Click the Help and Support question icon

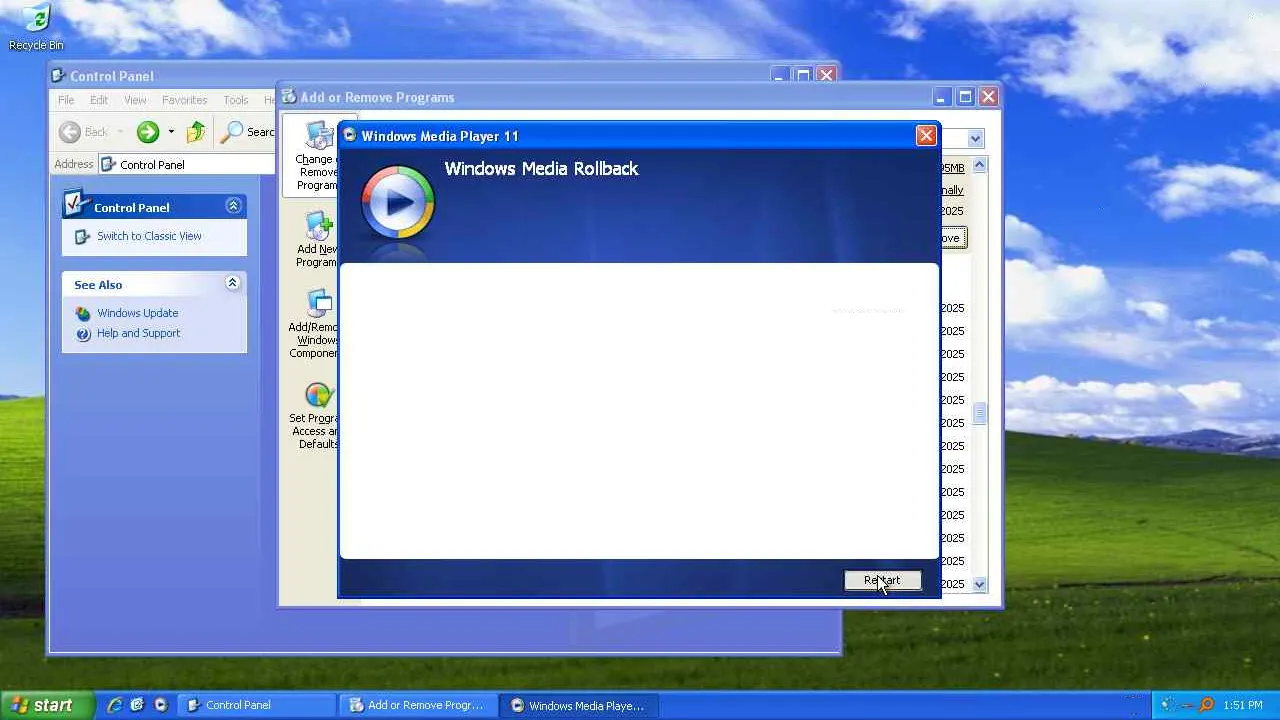coord(83,334)
